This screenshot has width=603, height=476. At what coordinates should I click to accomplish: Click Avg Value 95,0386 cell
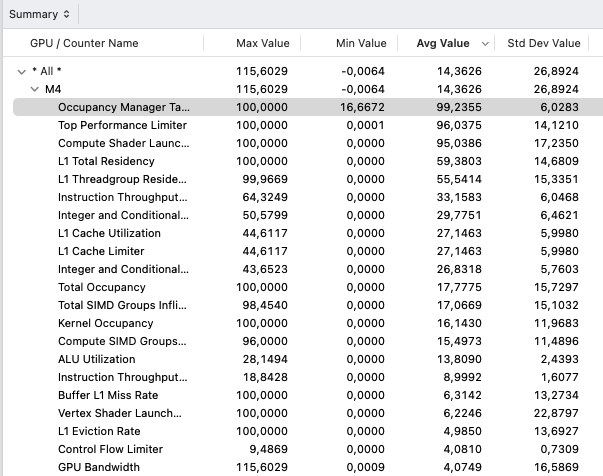tap(459, 143)
